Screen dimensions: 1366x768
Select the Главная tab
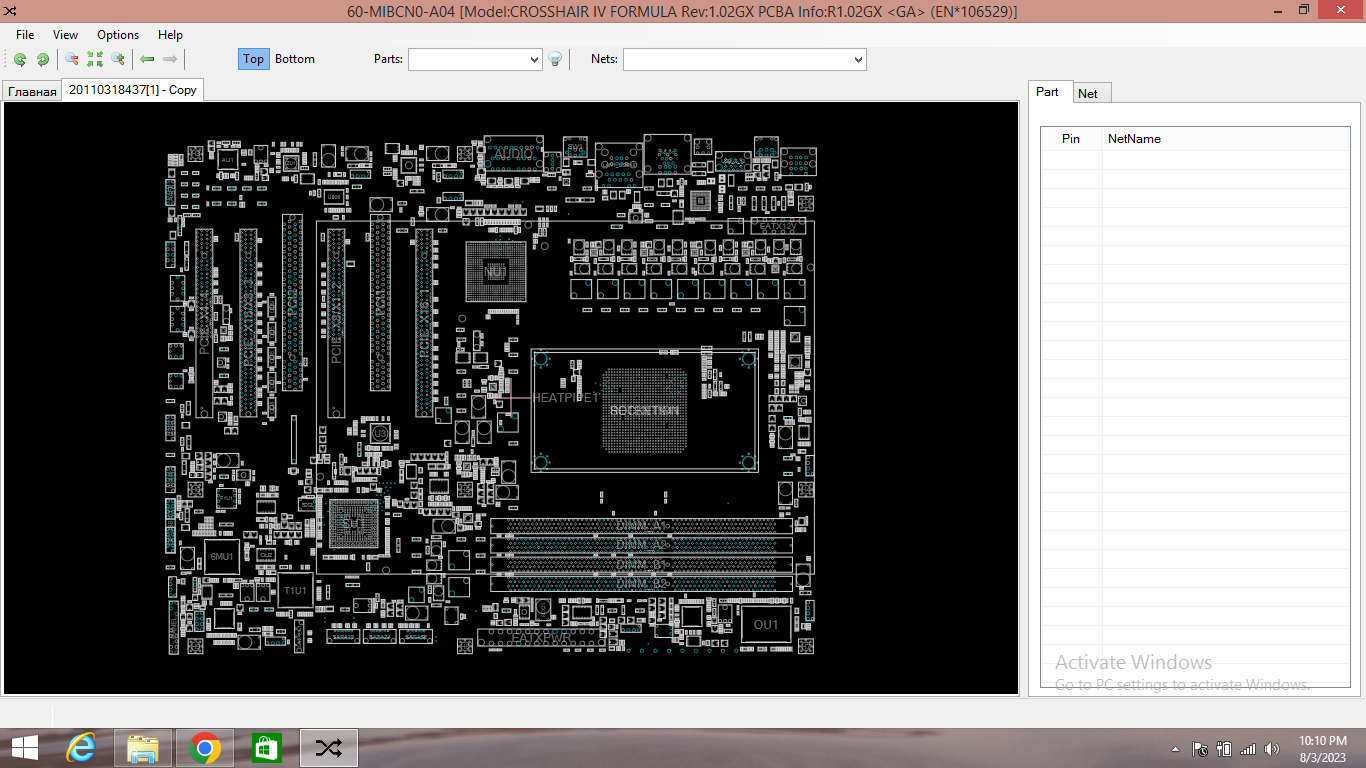pos(32,92)
